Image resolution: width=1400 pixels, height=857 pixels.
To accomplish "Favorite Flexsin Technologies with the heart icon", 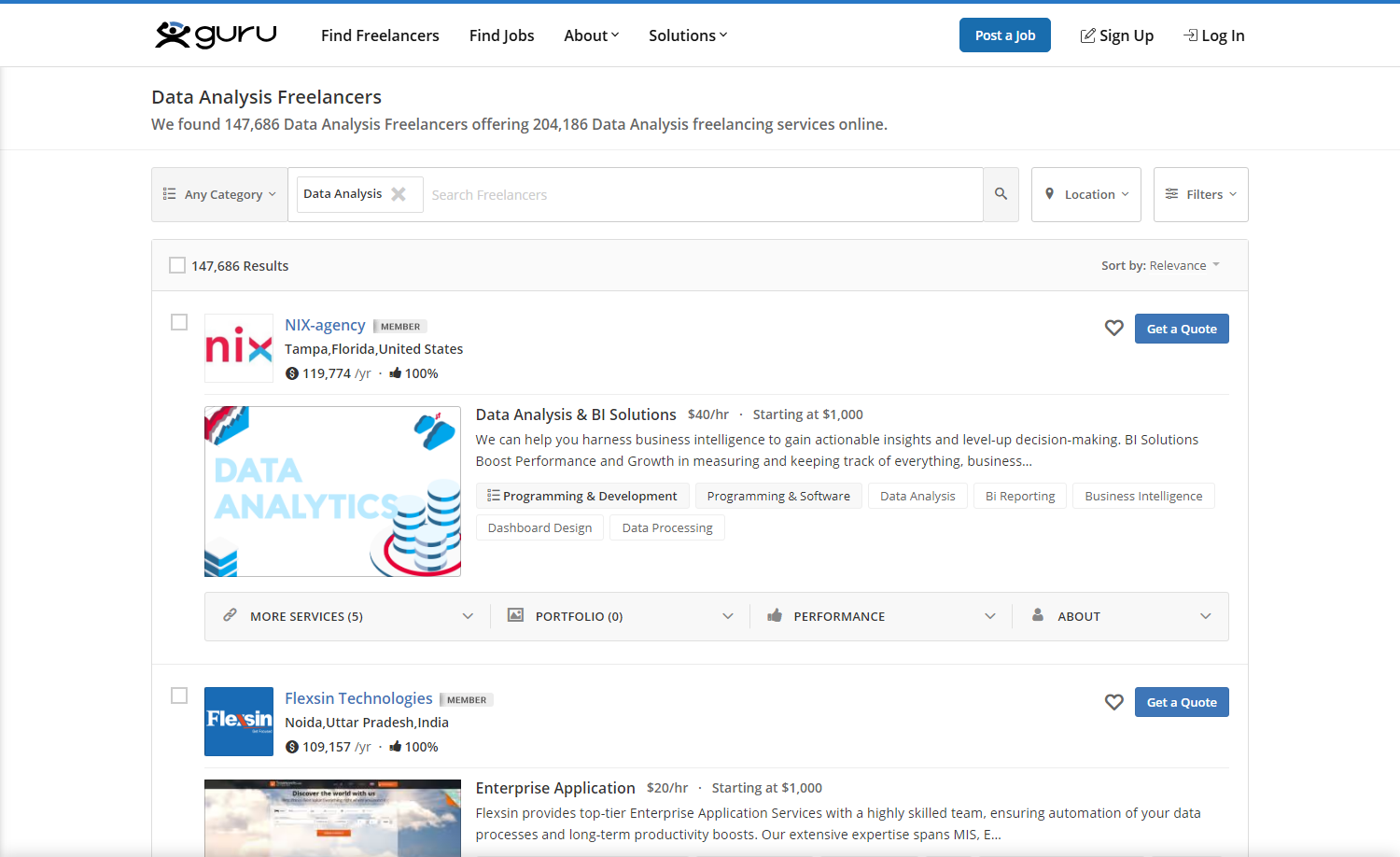I will coord(1113,701).
